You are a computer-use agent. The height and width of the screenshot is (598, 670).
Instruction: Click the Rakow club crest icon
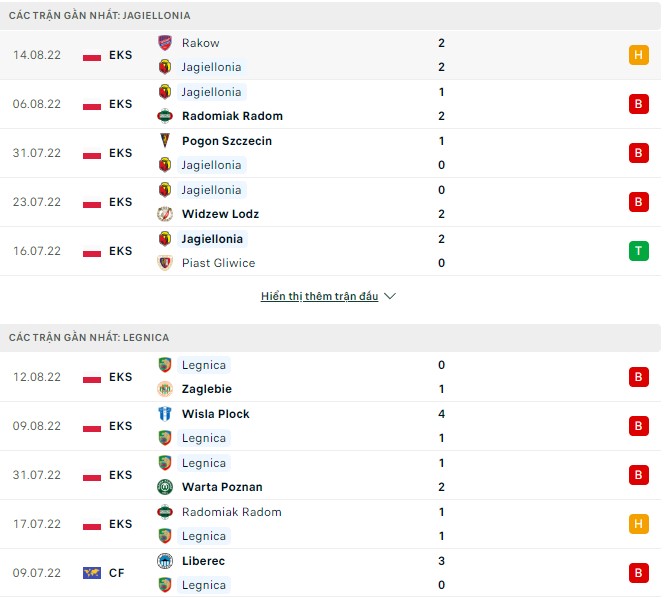click(x=165, y=43)
